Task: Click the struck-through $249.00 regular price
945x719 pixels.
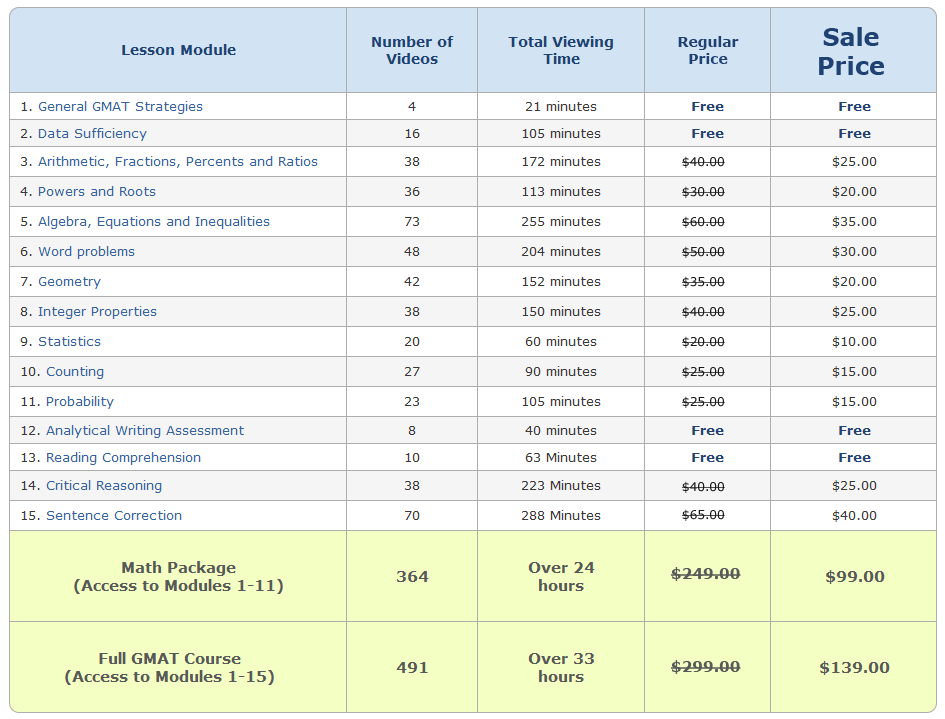Action: pos(706,574)
